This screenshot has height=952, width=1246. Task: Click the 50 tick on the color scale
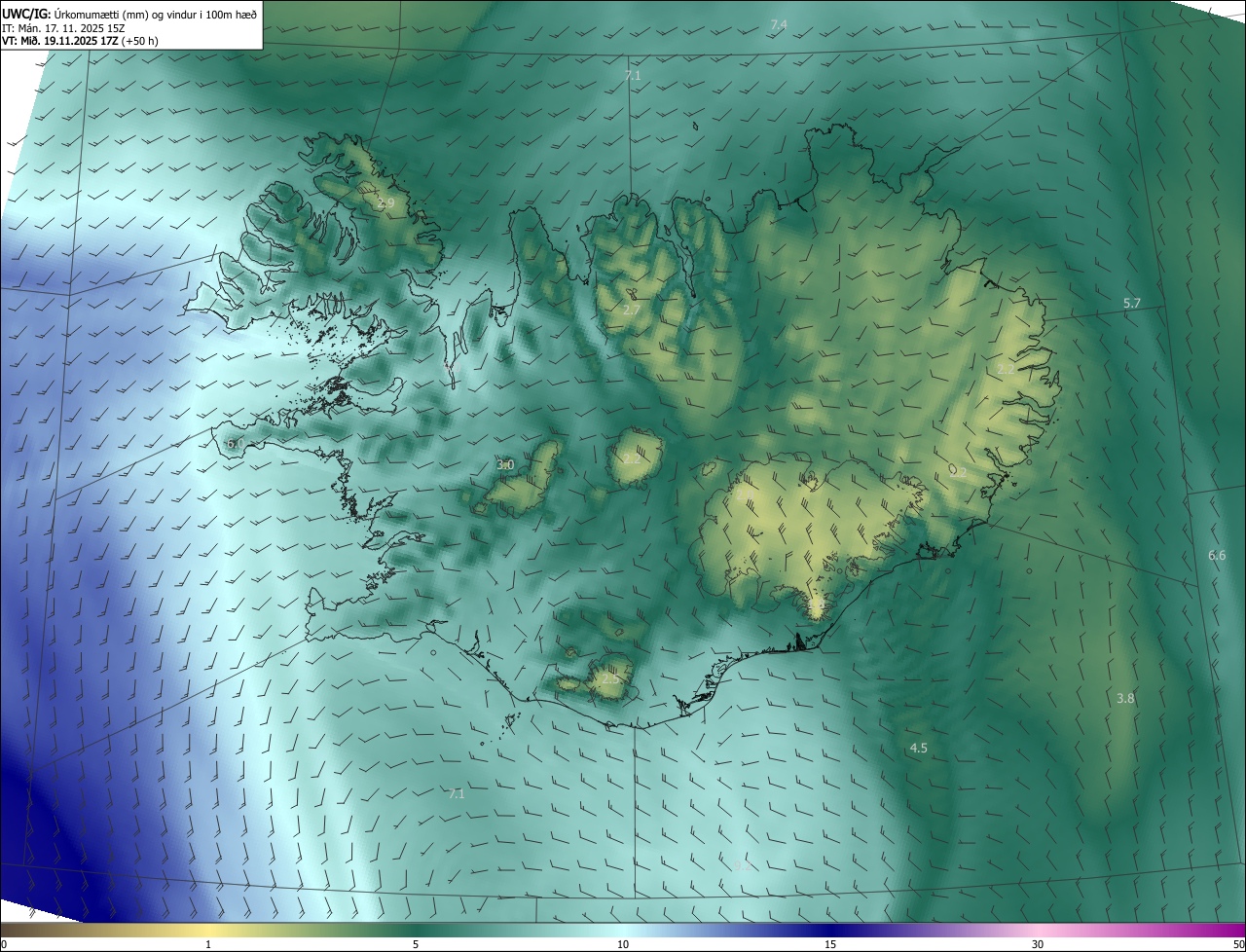[x=1238, y=944]
